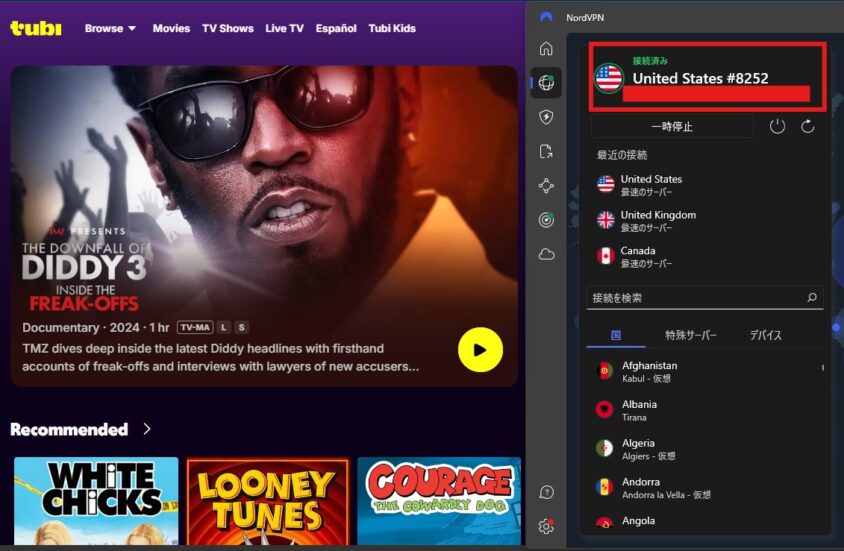Open NordVPN settings gear icon
This screenshot has height=551, width=844.
[546, 526]
